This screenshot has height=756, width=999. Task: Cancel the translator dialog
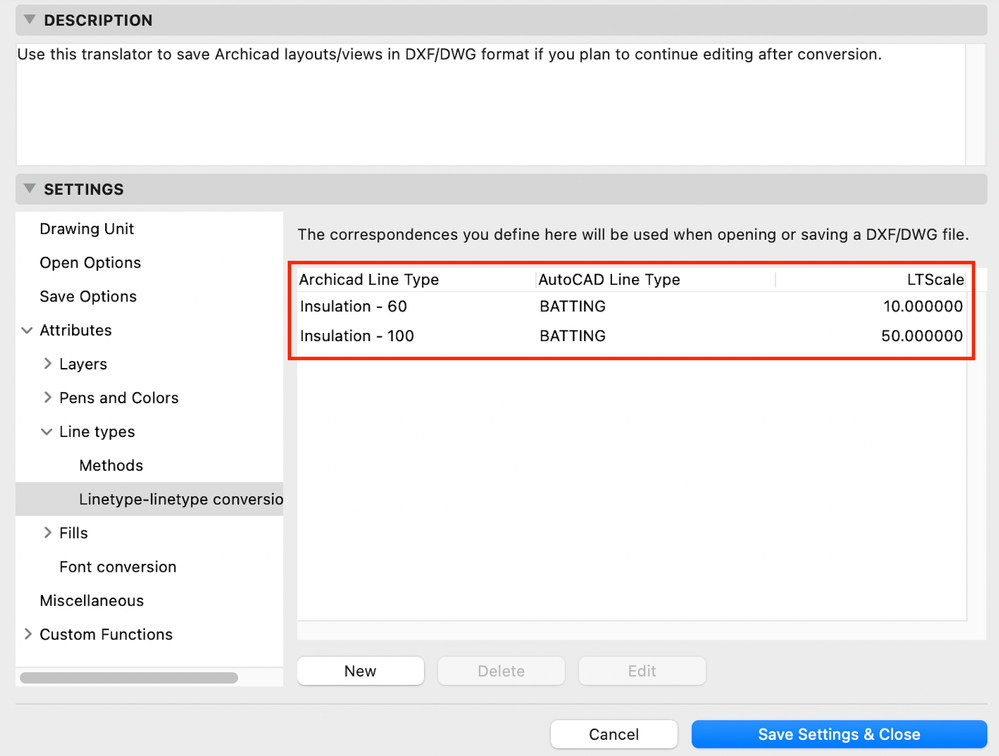click(x=614, y=734)
